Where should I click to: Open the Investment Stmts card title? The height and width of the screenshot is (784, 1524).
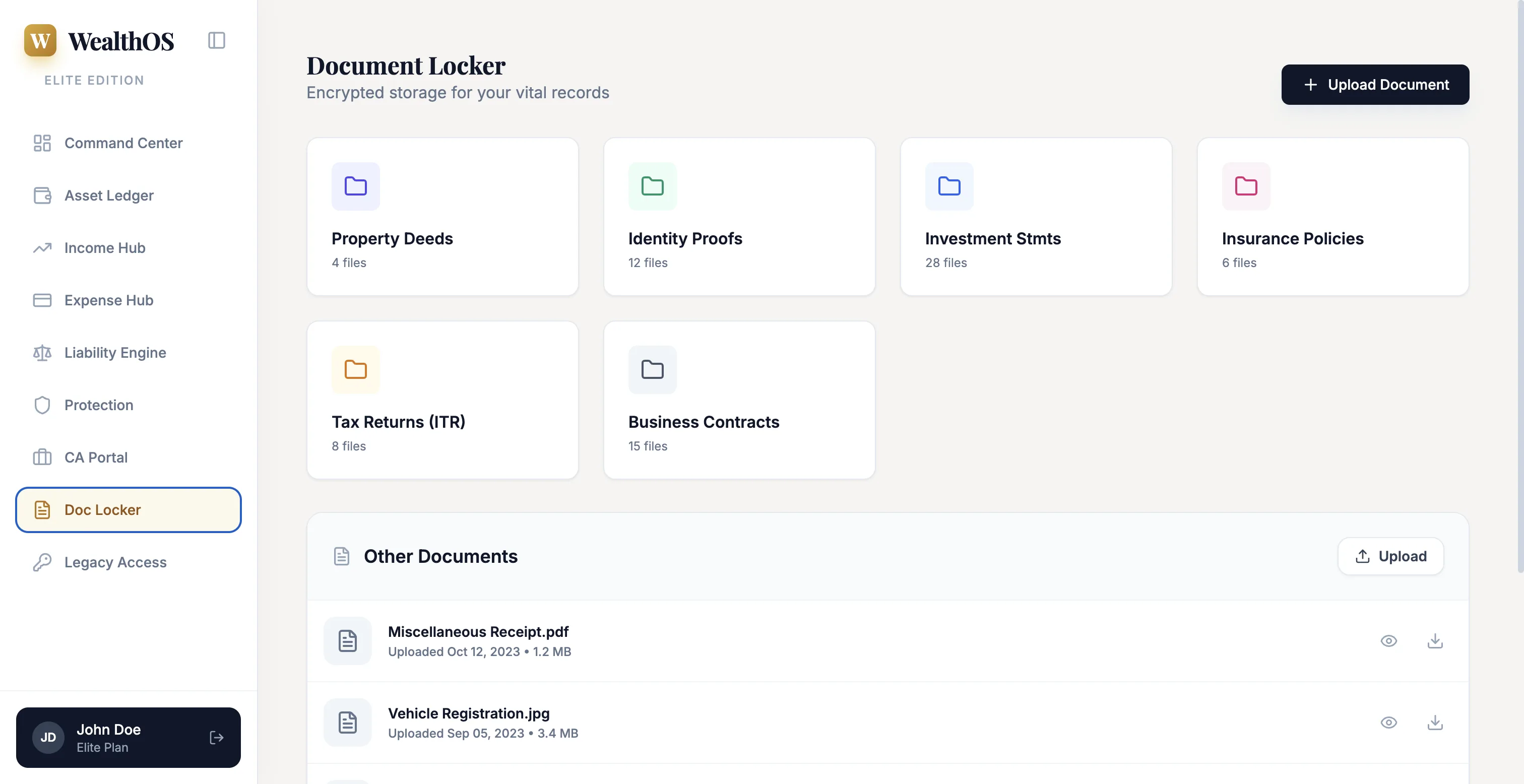click(x=993, y=238)
